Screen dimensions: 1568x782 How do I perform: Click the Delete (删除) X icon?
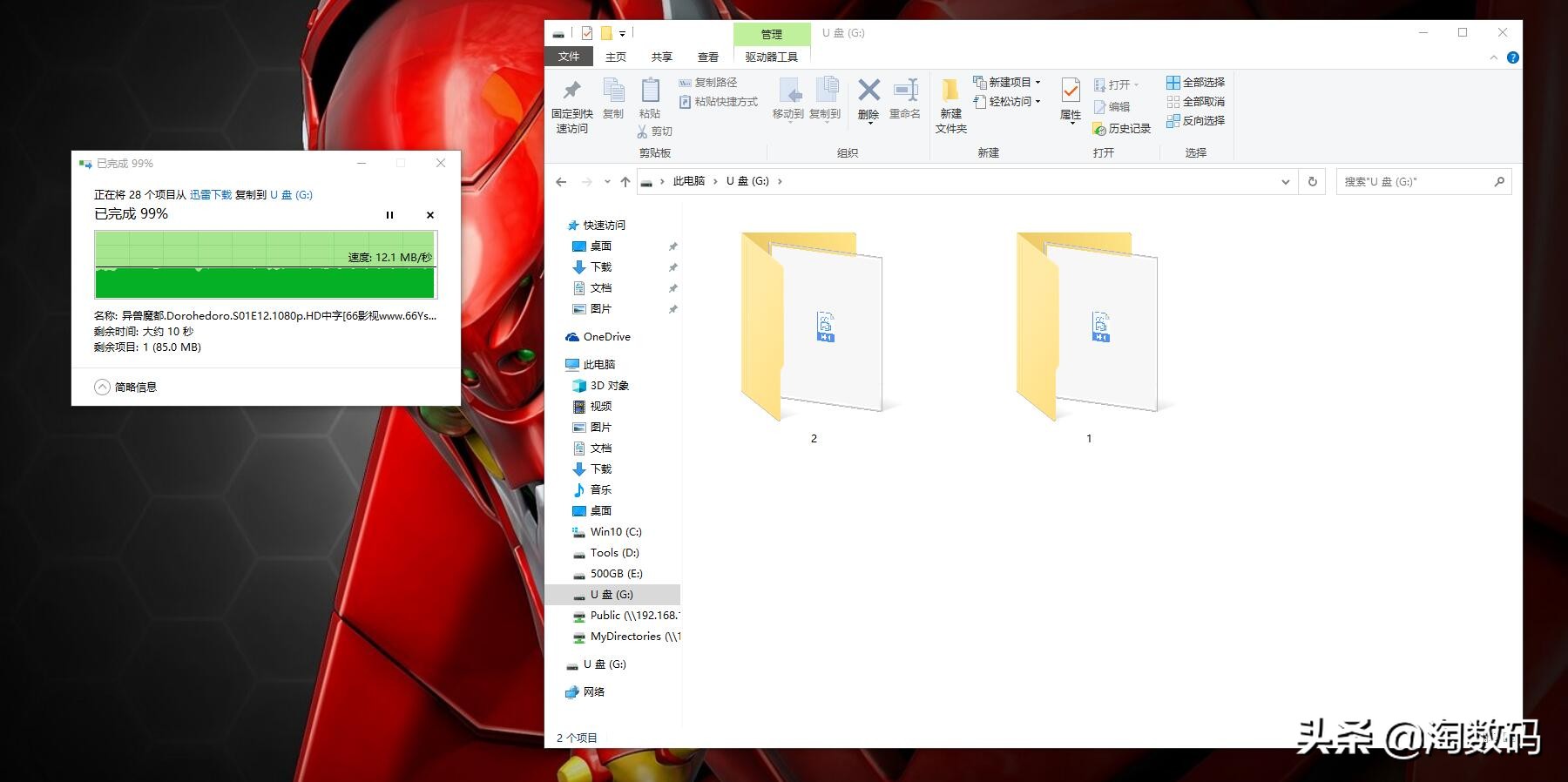[x=868, y=90]
